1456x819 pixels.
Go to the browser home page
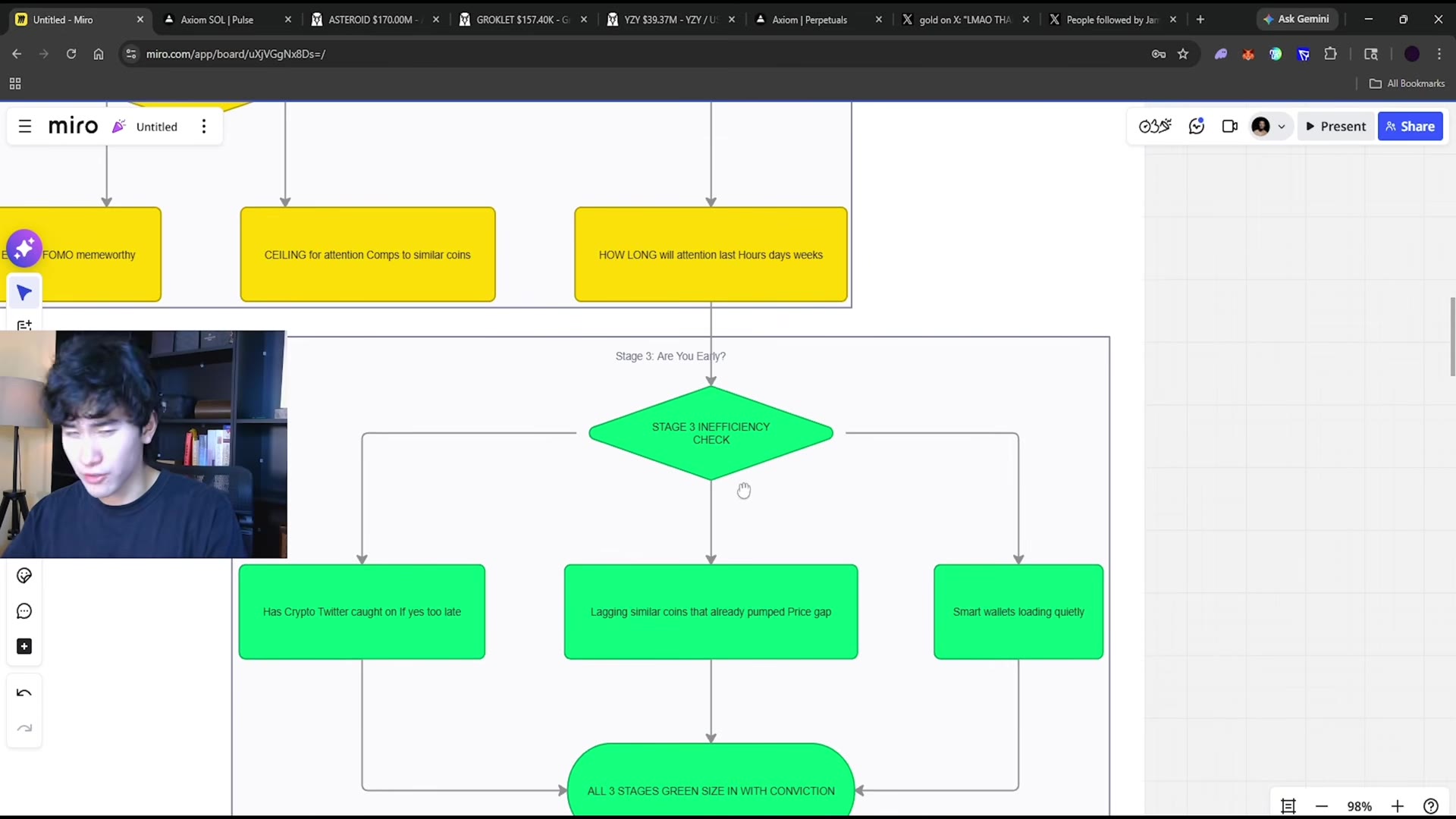click(99, 54)
